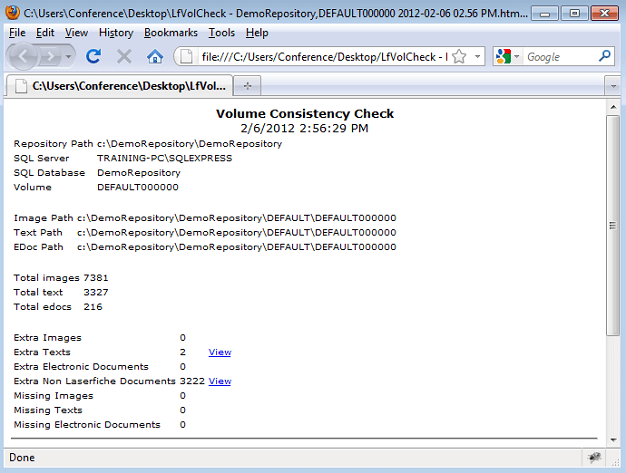Click the Stop loading X icon
This screenshot has height=473, width=626.
pos(124,56)
